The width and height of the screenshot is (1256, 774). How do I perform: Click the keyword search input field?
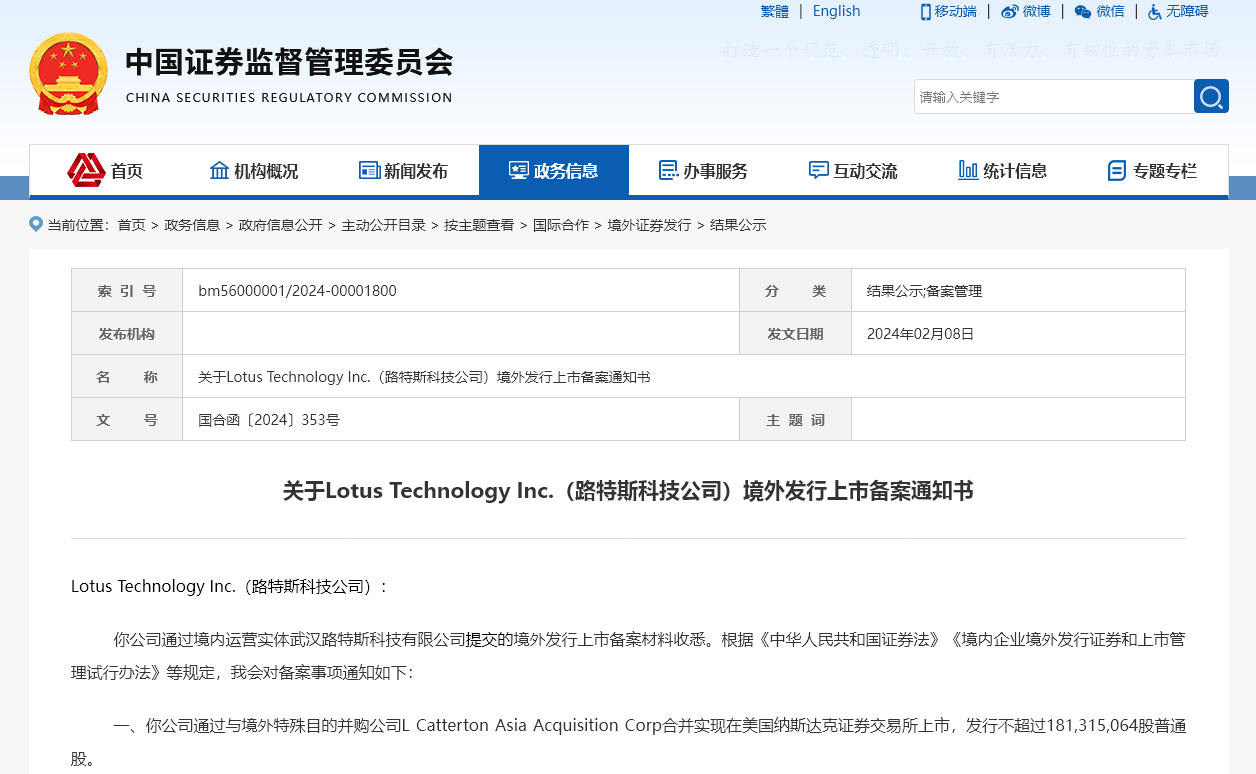coord(1054,96)
